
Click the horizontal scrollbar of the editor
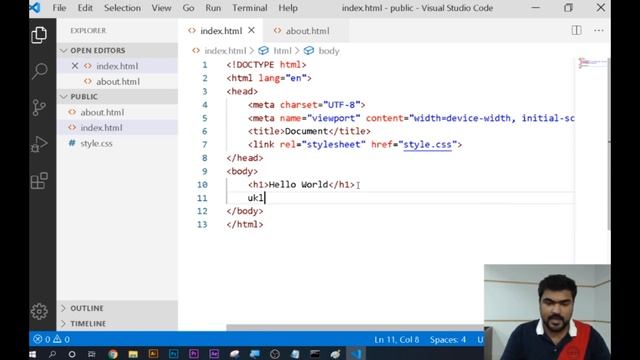(x=355, y=328)
